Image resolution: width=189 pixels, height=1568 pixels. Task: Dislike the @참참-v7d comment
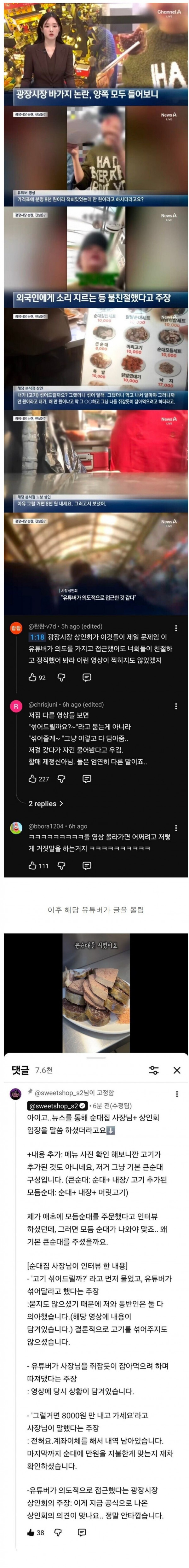61,677
